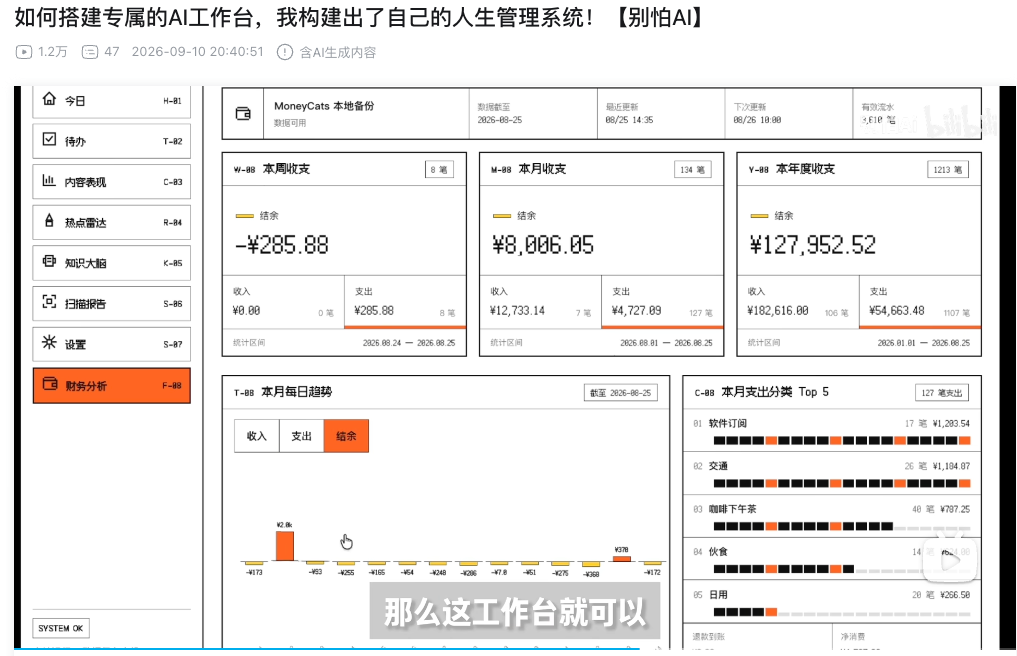Screen dimensions: 1017x656
Task: Click the weekly balance -¥285.88
Action: tap(281, 245)
